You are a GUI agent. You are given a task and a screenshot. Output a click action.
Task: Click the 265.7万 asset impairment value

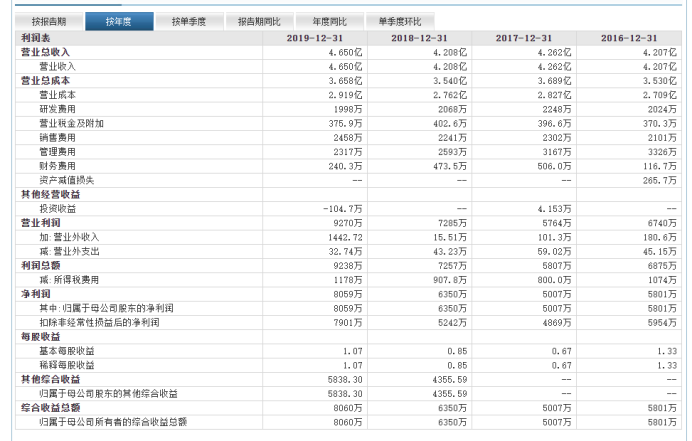(x=659, y=180)
